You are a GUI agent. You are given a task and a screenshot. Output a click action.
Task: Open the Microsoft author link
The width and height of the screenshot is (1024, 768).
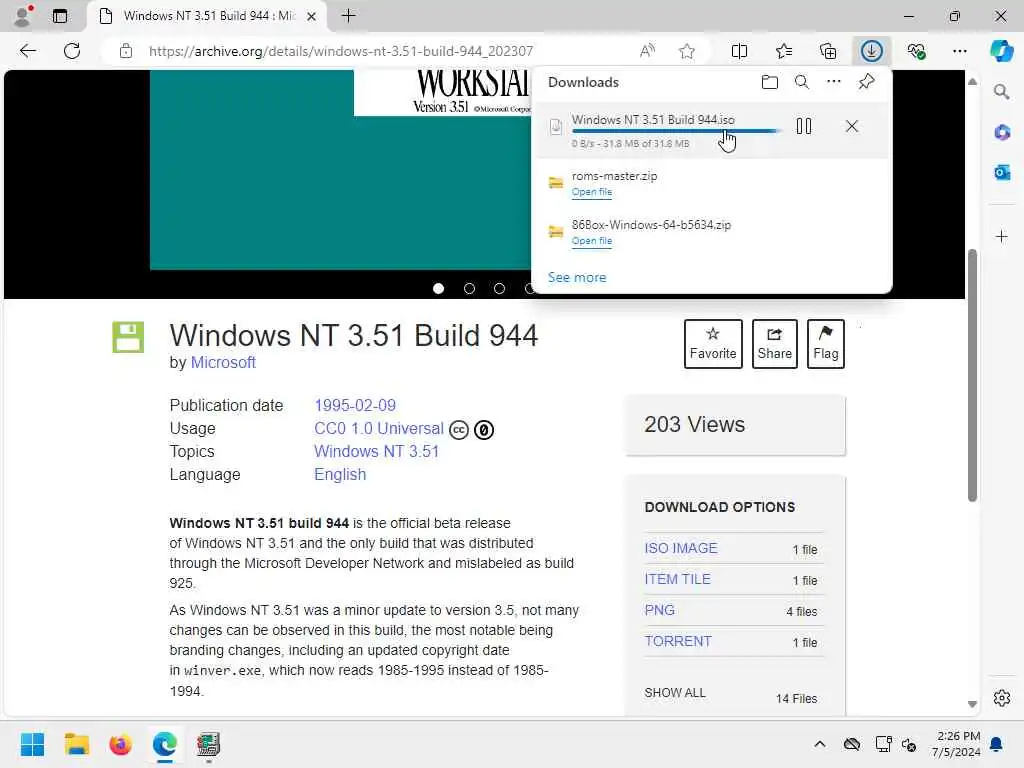[223, 362]
